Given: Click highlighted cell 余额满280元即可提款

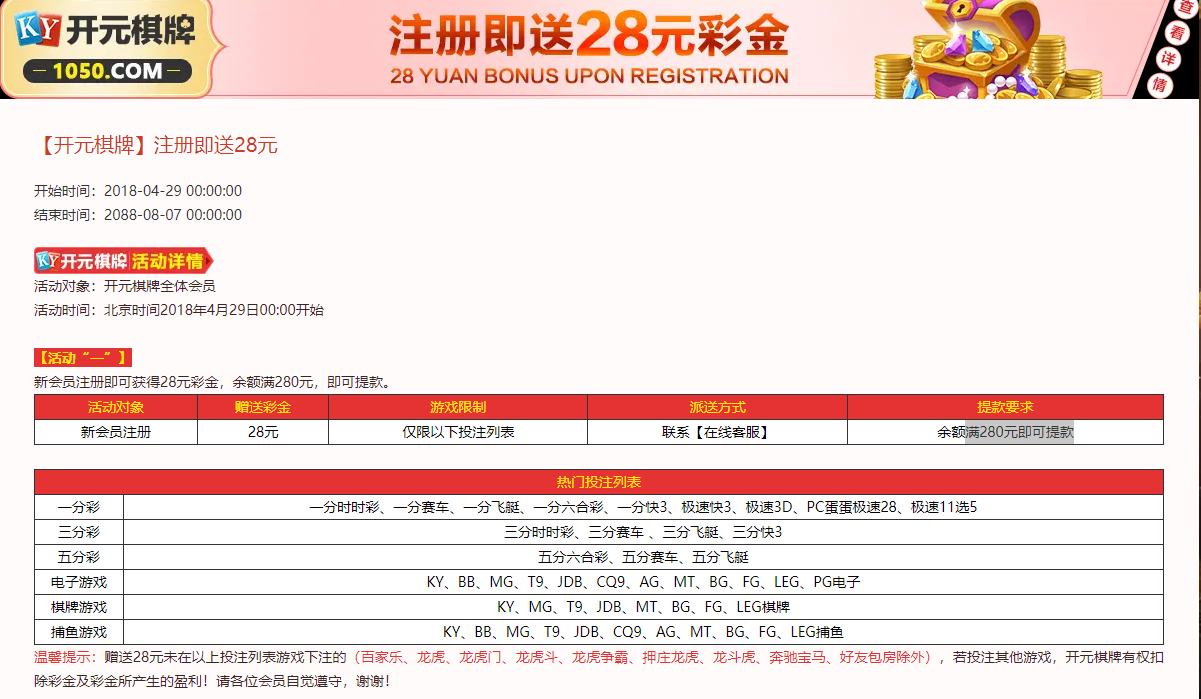Looking at the screenshot, I should pos(1005,433).
